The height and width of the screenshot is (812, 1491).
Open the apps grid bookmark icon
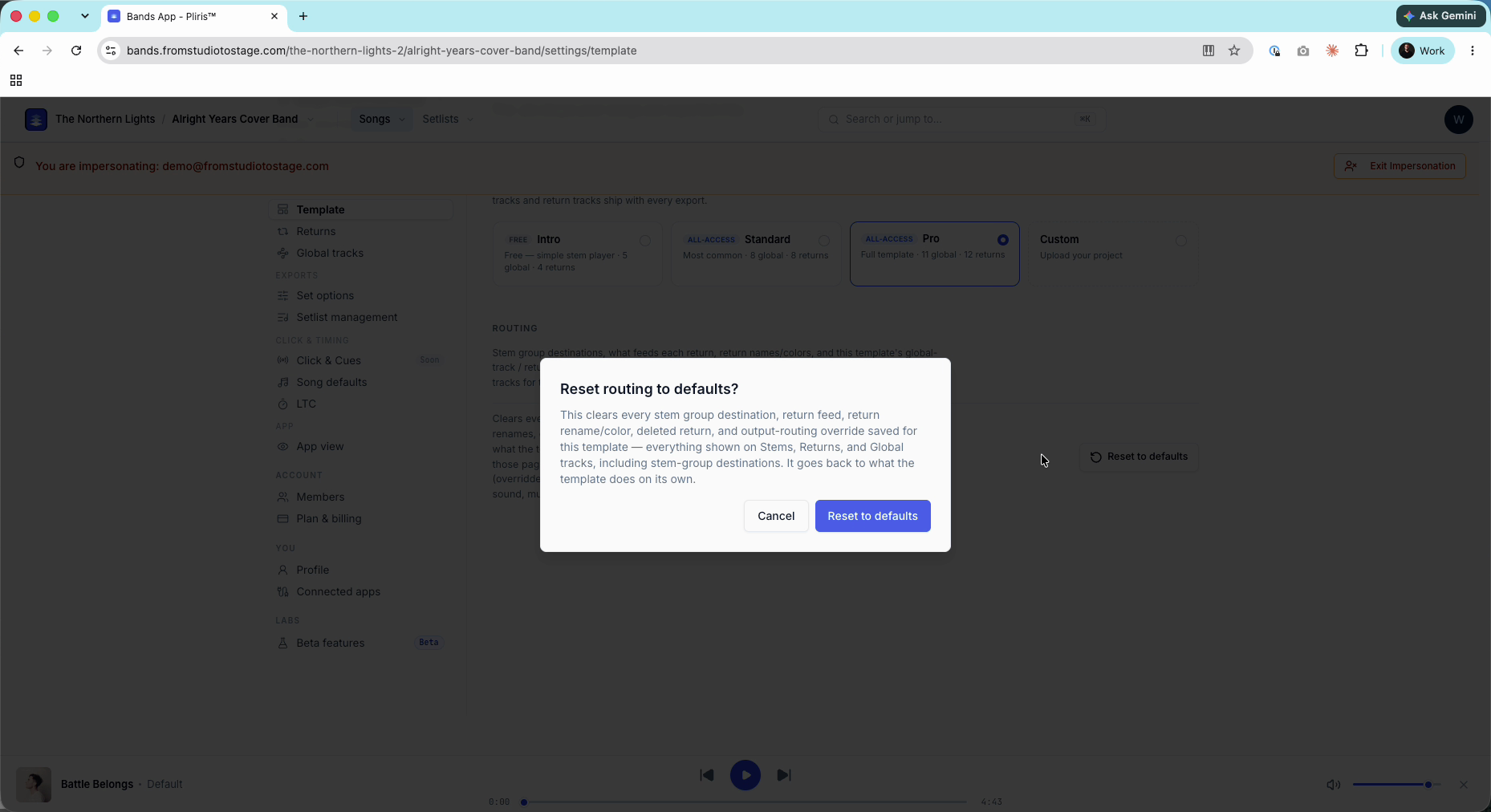pyautogui.click(x=16, y=80)
